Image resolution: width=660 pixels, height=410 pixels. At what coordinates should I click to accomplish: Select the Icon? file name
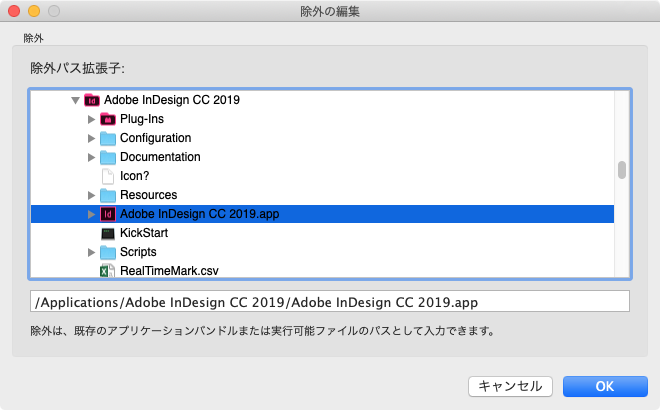click(x=134, y=176)
